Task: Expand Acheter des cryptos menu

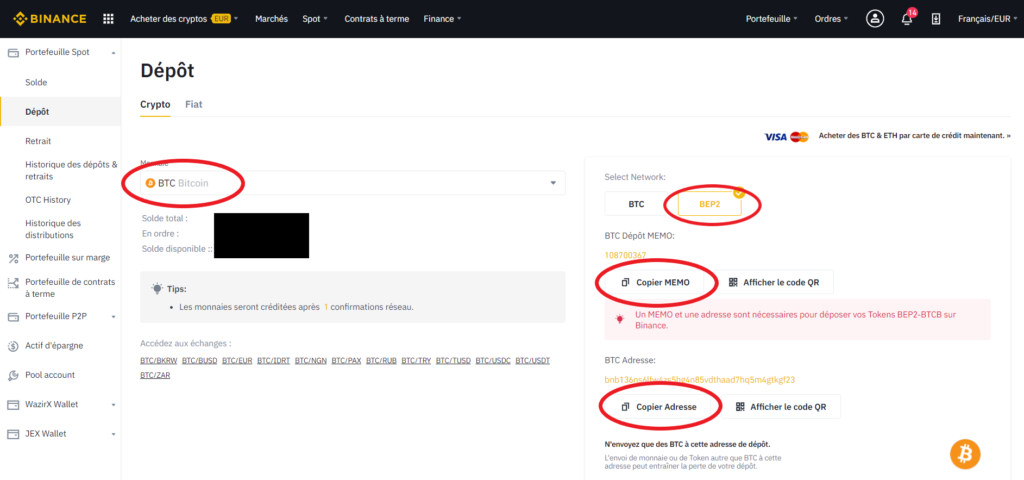Action: 184,19
